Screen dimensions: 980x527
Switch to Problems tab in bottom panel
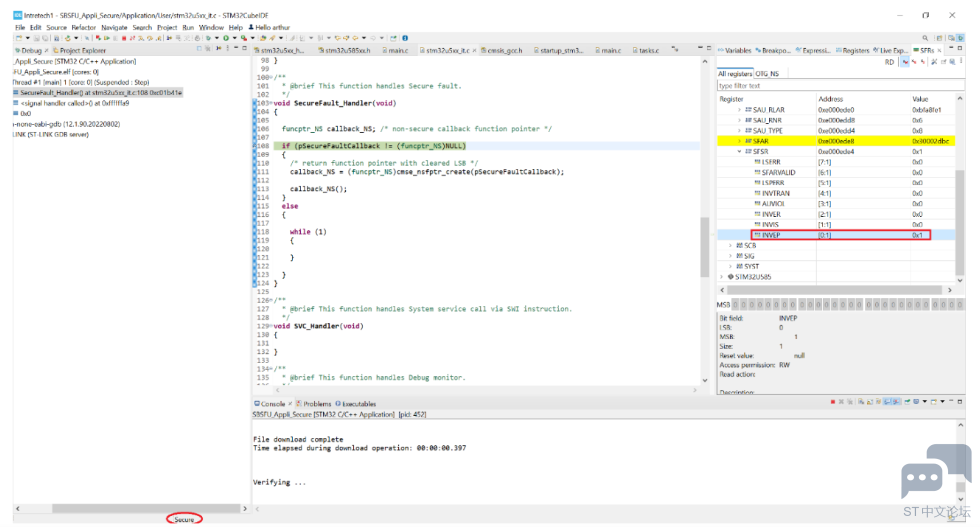click(313, 404)
